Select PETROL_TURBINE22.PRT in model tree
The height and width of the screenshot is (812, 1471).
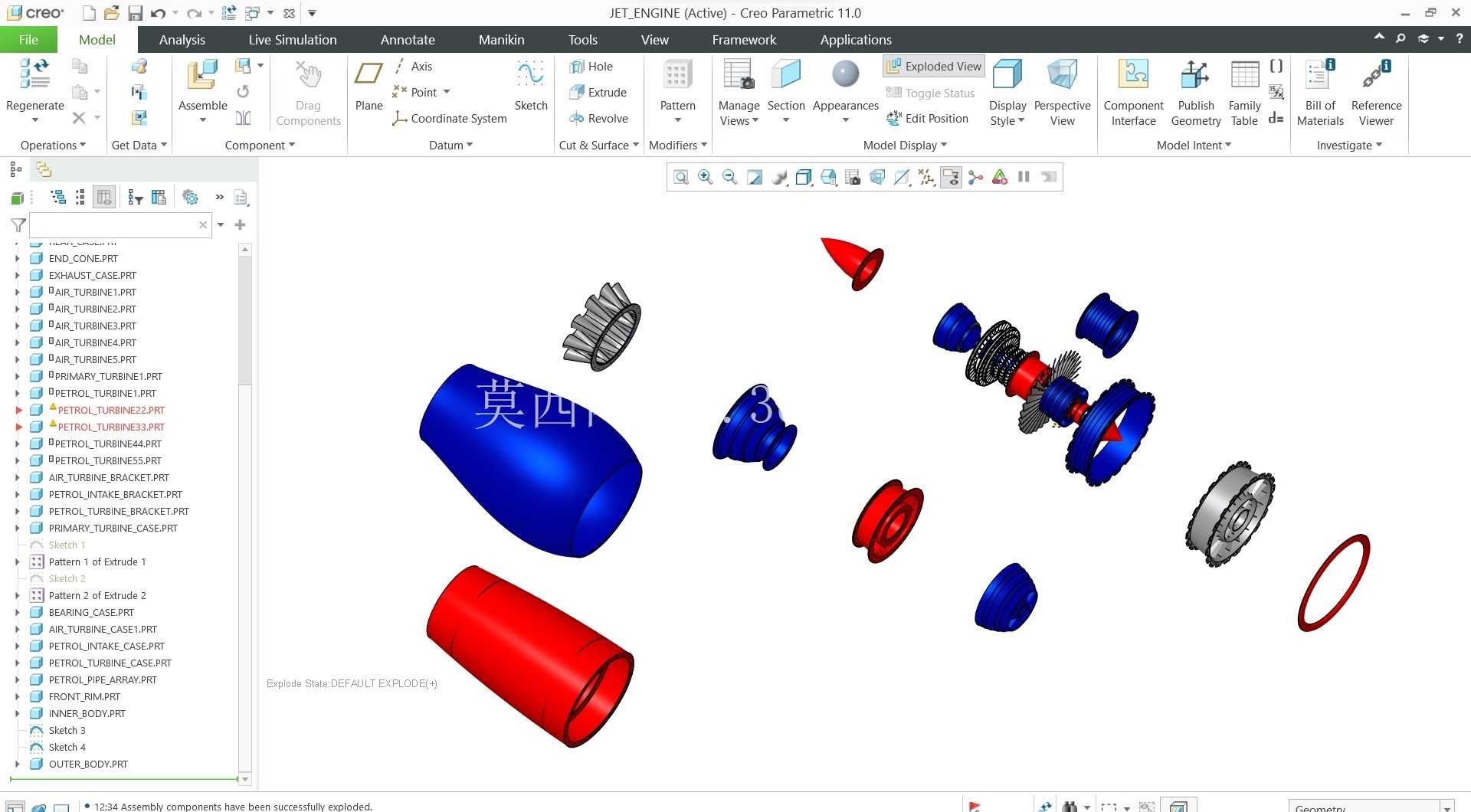pyautogui.click(x=111, y=411)
